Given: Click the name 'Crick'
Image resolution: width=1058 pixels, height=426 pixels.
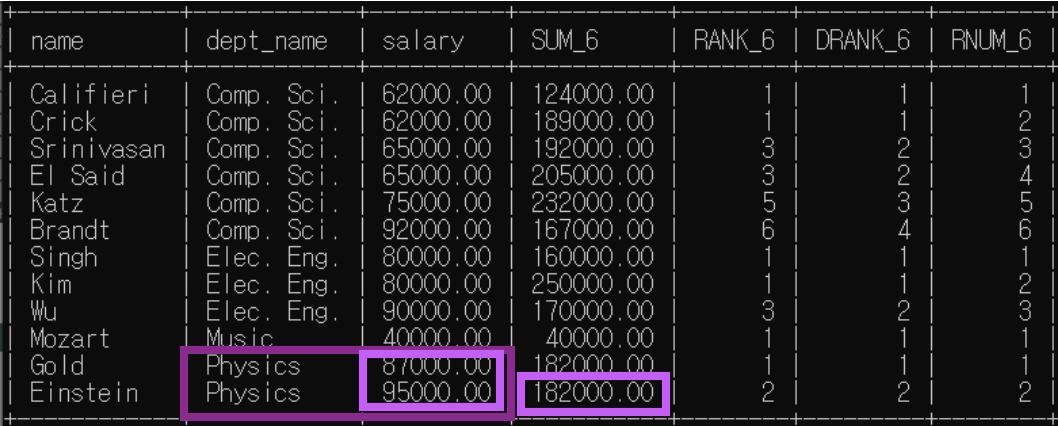Looking at the screenshot, I should (x=63, y=122).
